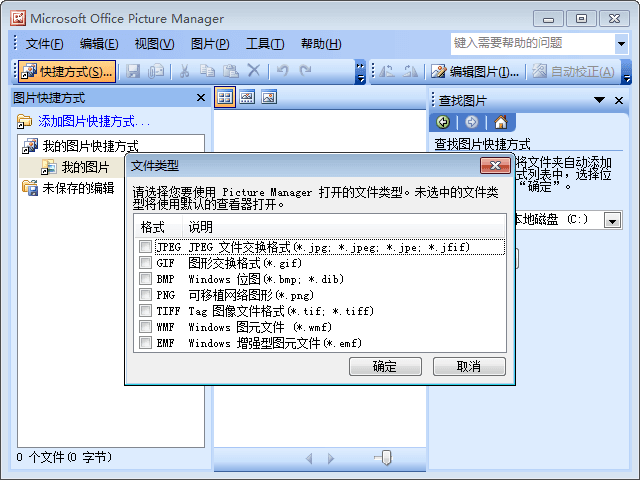Select 我的图片 folder in tree
The image size is (640, 480).
[x=85, y=167]
